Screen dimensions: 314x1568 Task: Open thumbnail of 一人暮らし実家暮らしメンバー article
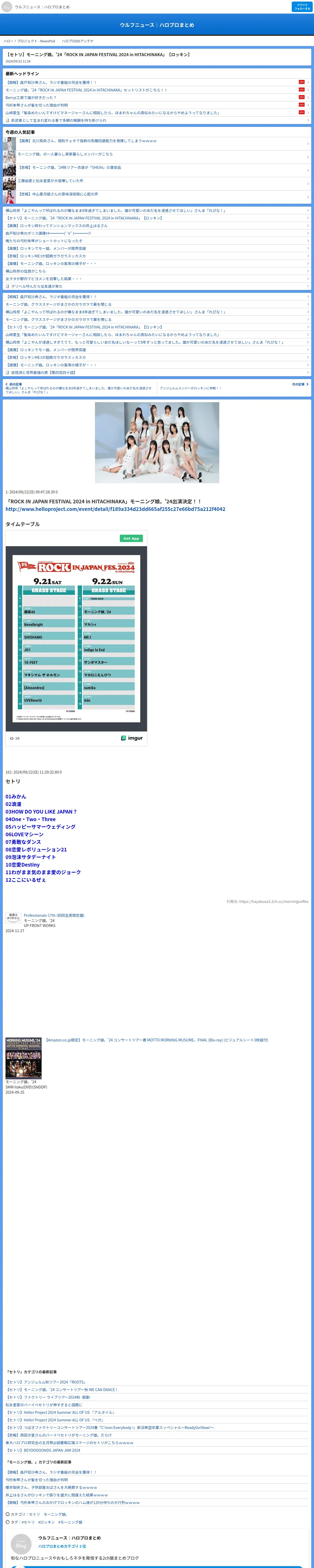tap(9, 157)
